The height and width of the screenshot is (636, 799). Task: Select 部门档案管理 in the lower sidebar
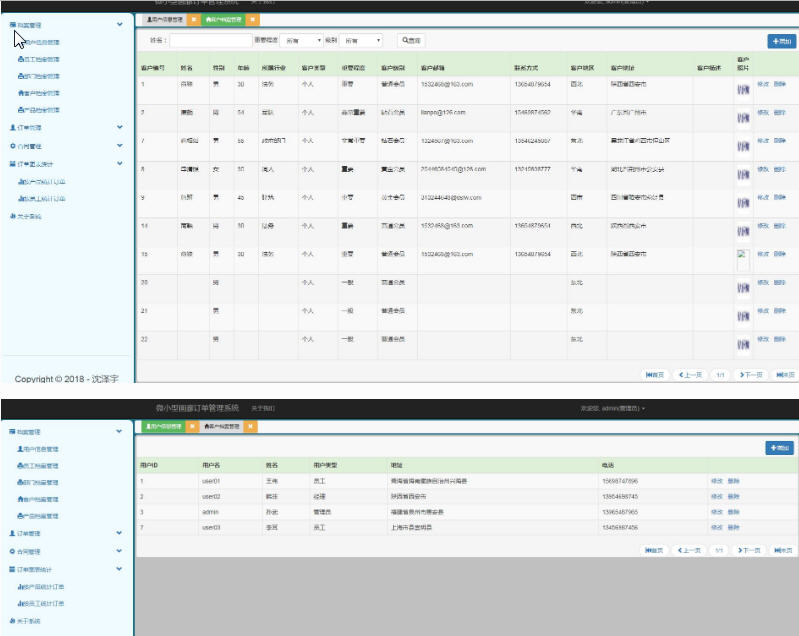coord(40,482)
